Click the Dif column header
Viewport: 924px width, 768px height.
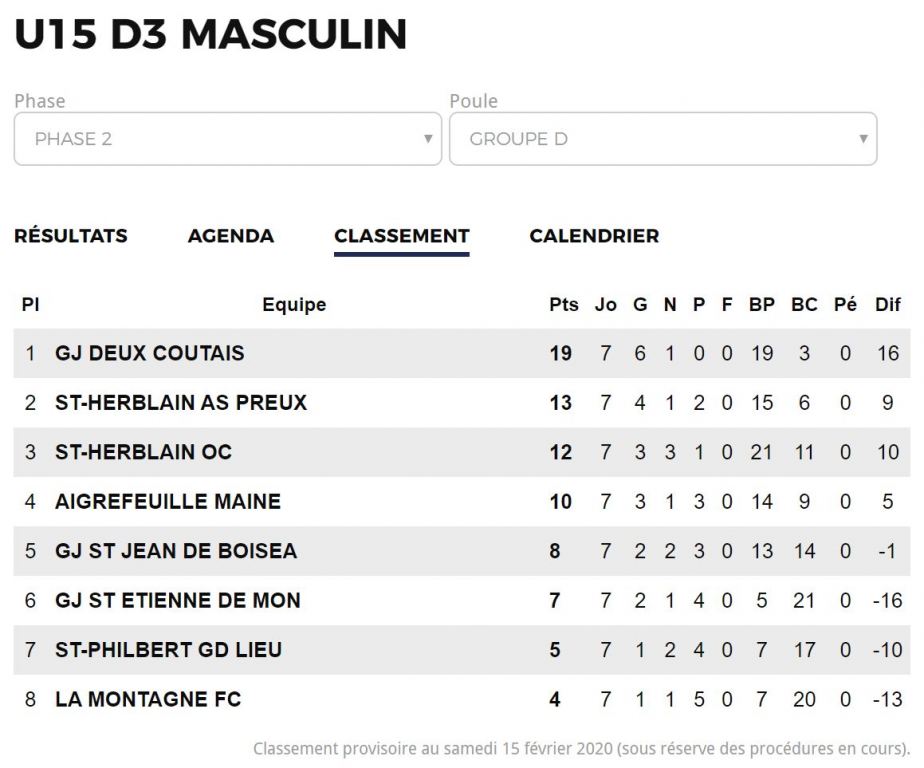(x=887, y=305)
